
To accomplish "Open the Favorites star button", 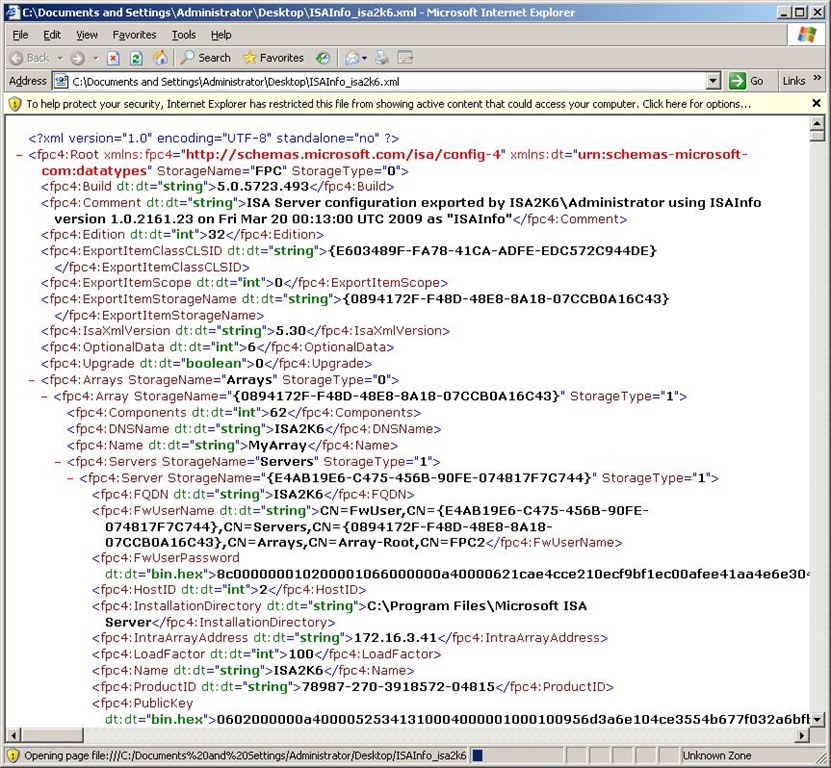I will 273,58.
